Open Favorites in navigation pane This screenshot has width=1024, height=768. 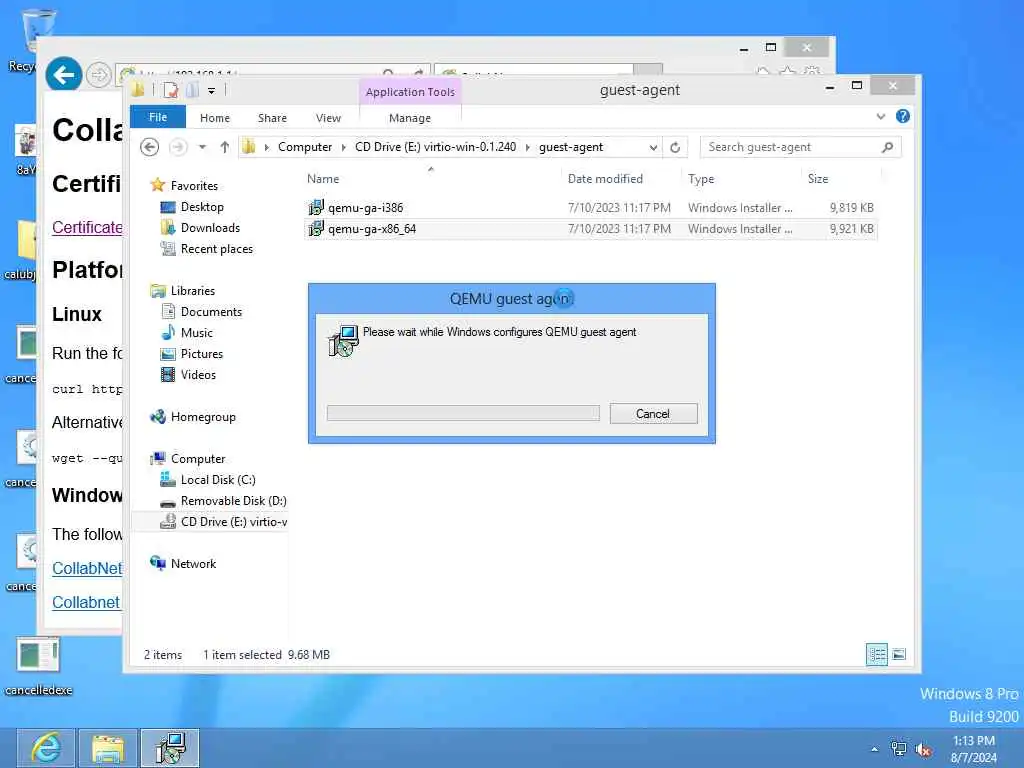(x=194, y=185)
